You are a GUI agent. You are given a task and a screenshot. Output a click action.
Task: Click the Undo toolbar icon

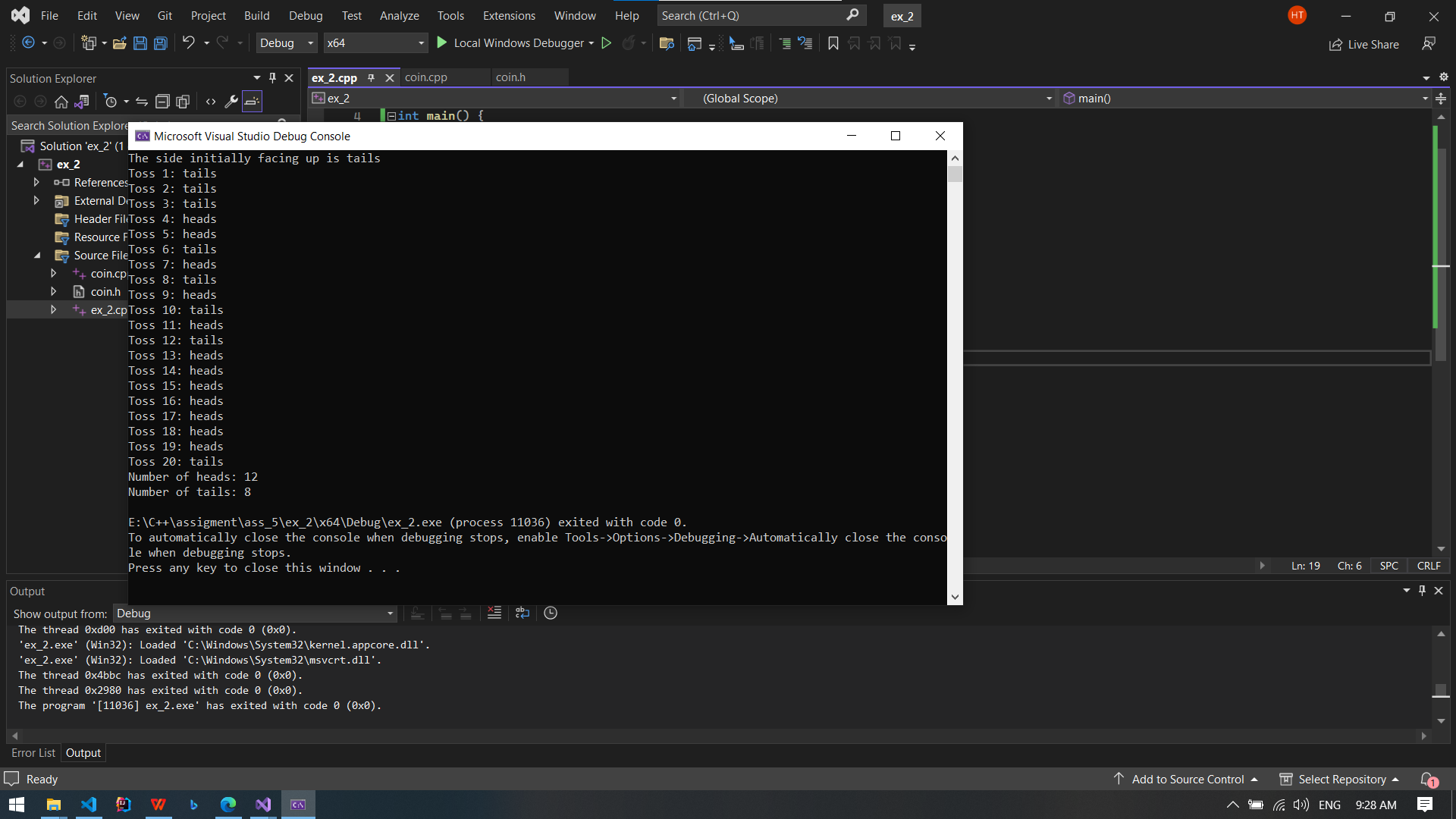click(188, 43)
